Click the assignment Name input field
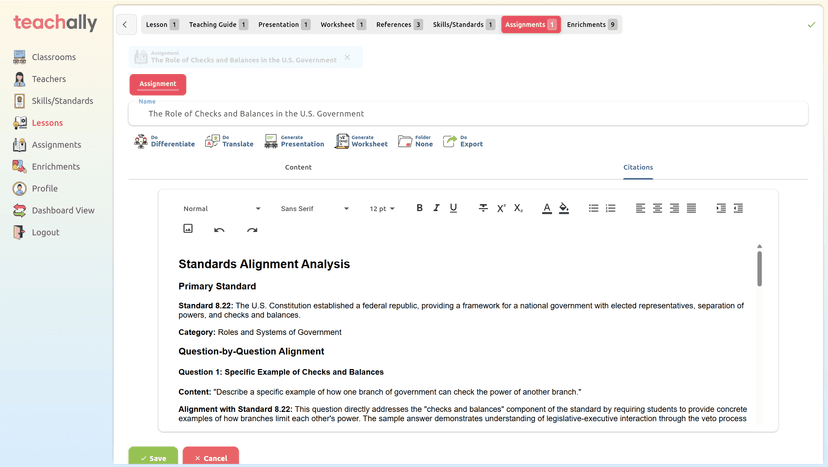This screenshot has height=467, width=828. pyautogui.click(x=468, y=113)
